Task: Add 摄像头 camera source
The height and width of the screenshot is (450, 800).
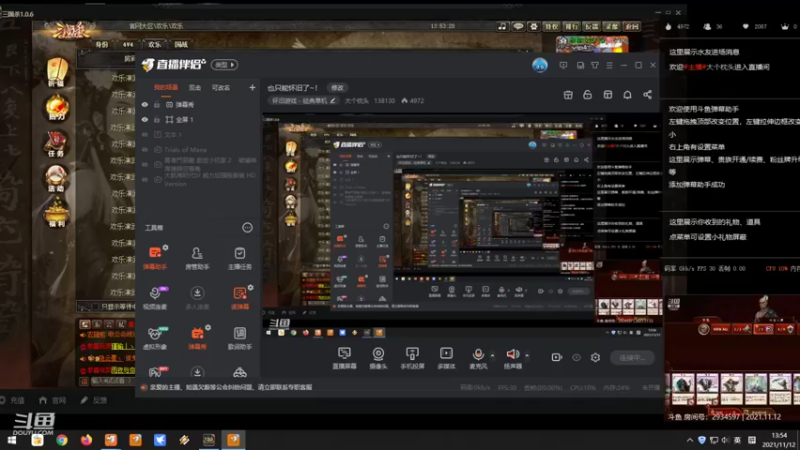Action: (x=378, y=358)
